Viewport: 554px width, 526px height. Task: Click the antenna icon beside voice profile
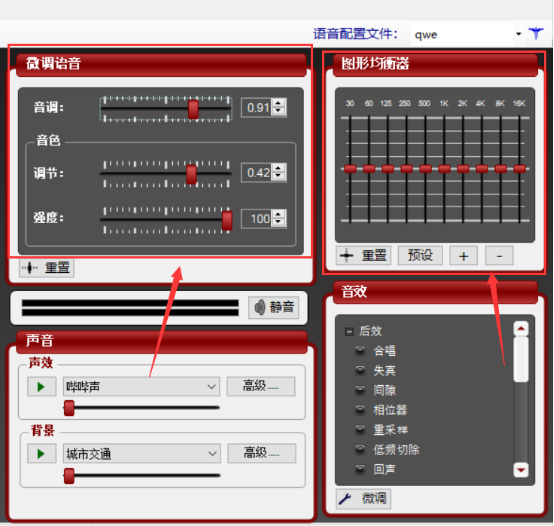point(536,34)
